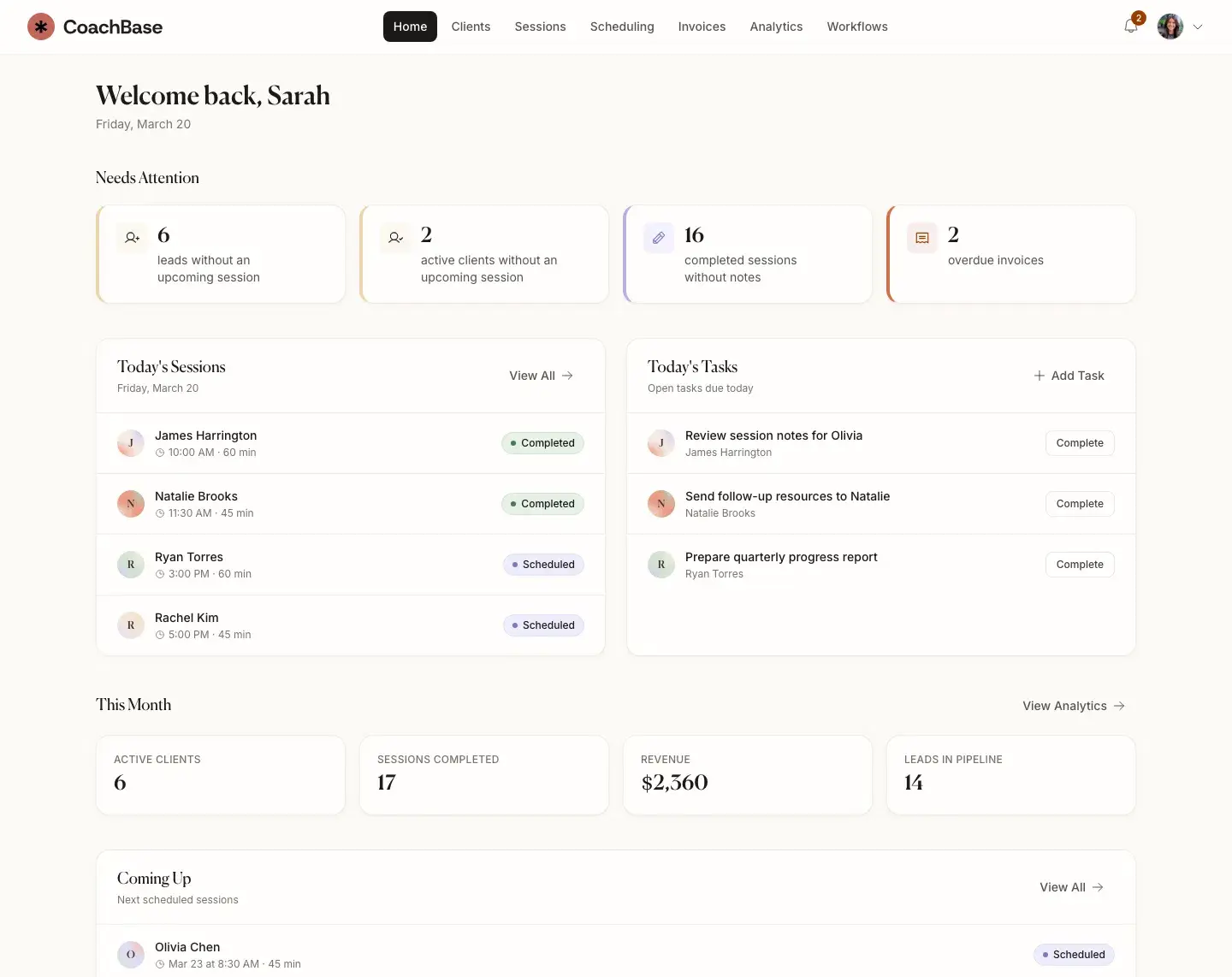Open Olivia Chen's avatar in Coming Up
This screenshot has width=1232, height=977.
(x=131, y=955)
